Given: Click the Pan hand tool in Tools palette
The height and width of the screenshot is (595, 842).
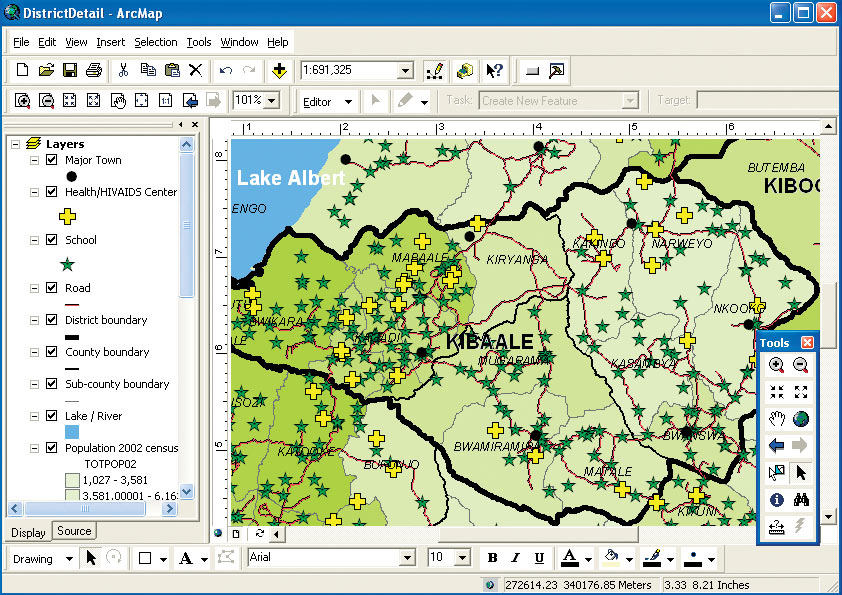Looking at the screenshot, I should pyautogui.click(x=777, y=419).
